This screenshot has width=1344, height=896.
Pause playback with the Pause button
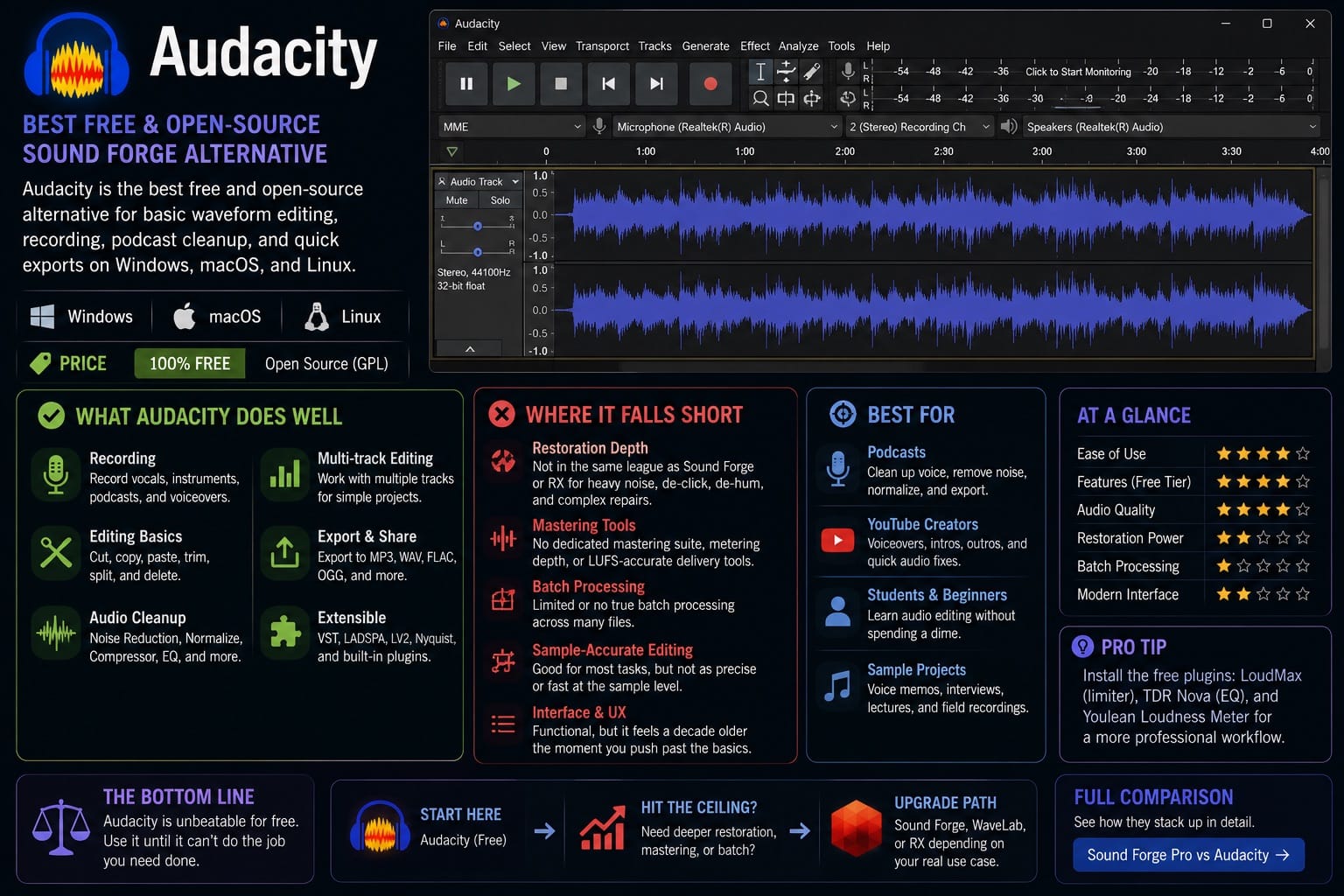(466, 84)
